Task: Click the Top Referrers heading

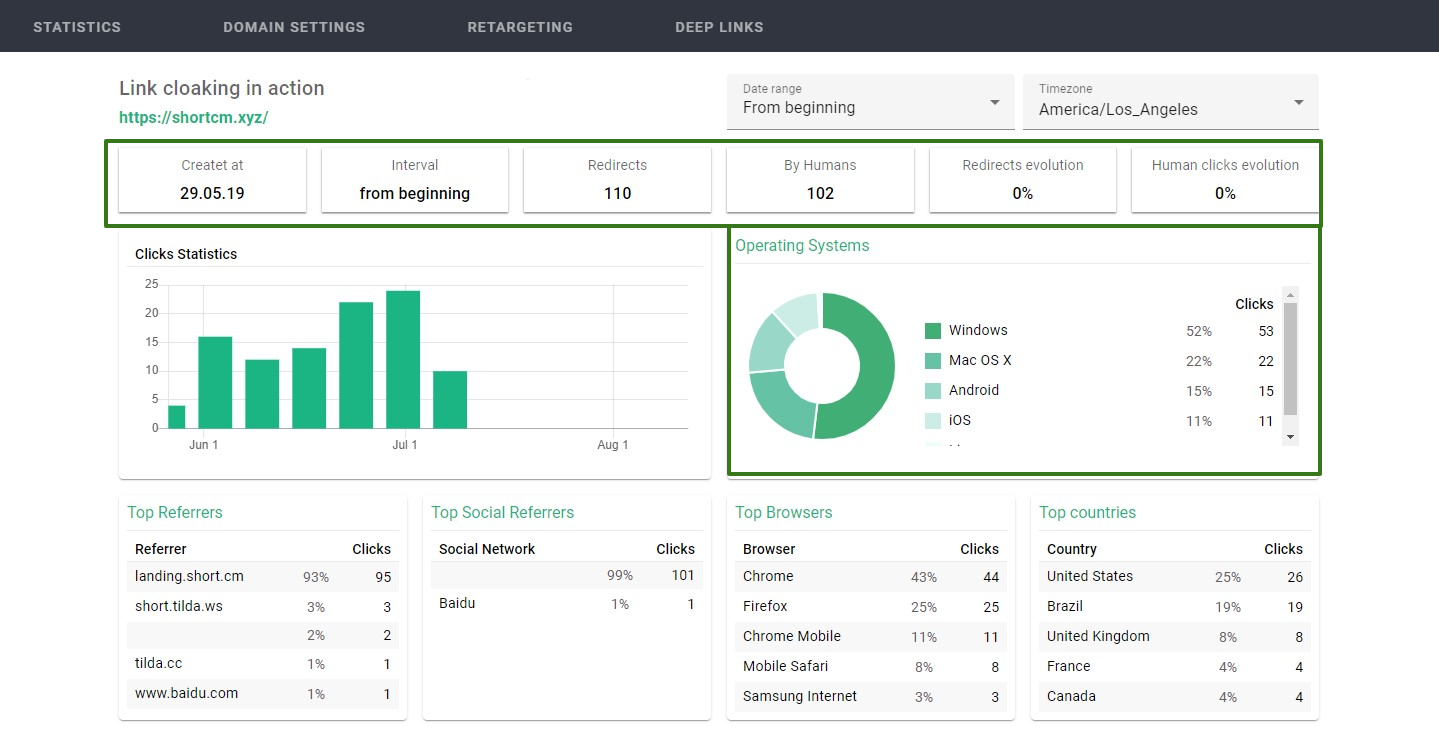Action: 175,513
